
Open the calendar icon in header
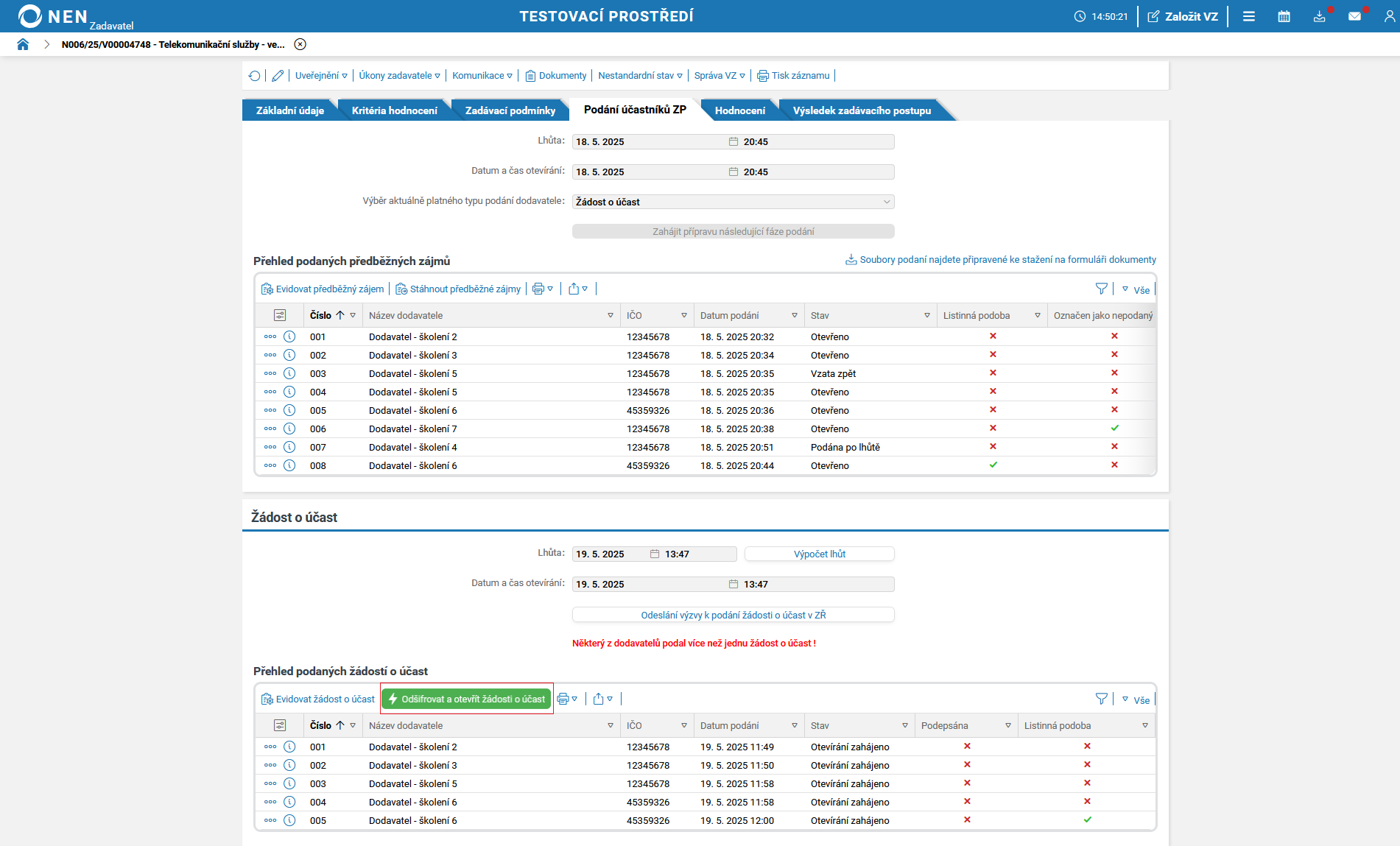pyautogui.click(x=1284, y=16)
